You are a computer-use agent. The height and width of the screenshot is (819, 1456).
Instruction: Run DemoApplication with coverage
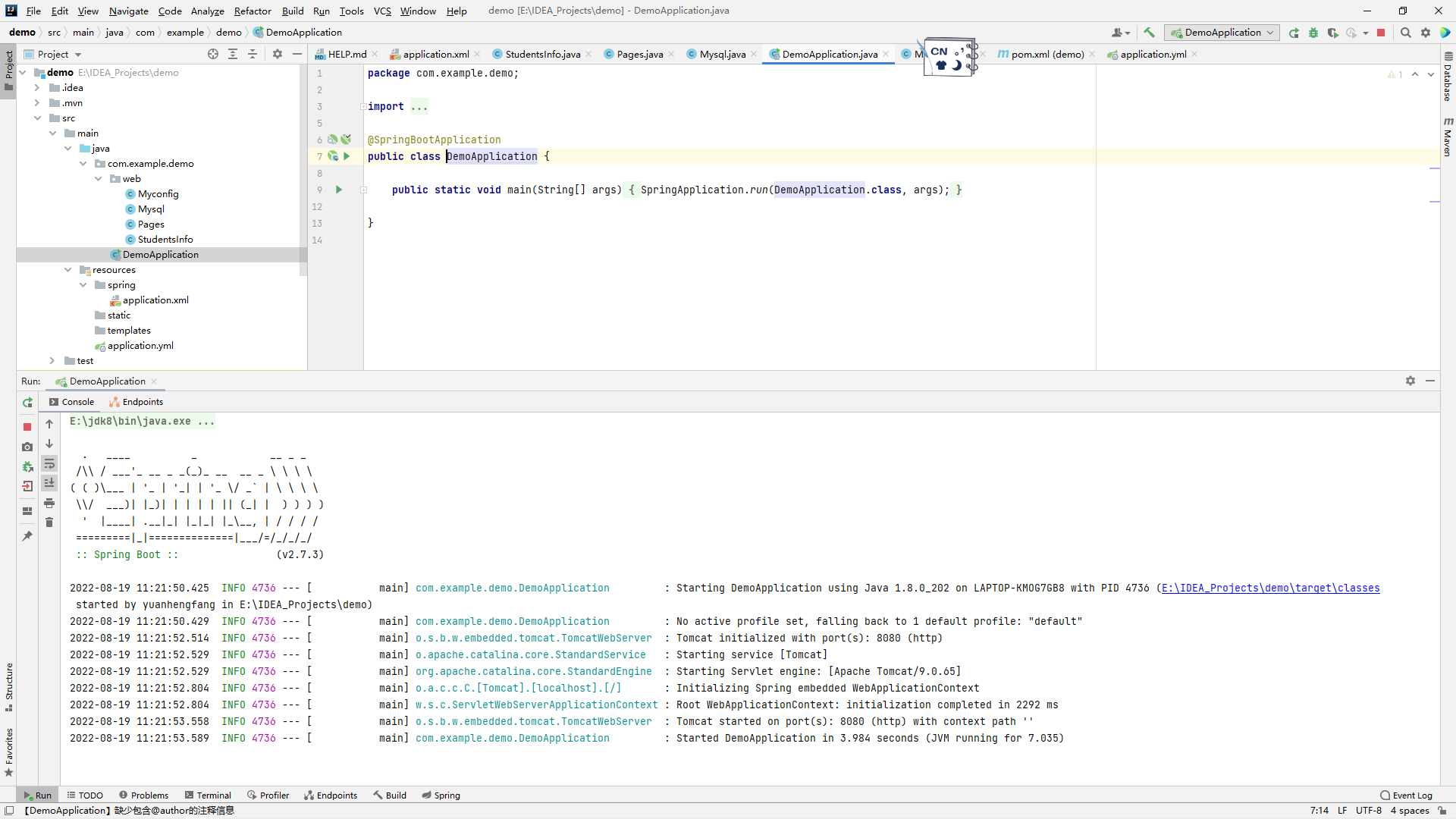pos(1332,33)
